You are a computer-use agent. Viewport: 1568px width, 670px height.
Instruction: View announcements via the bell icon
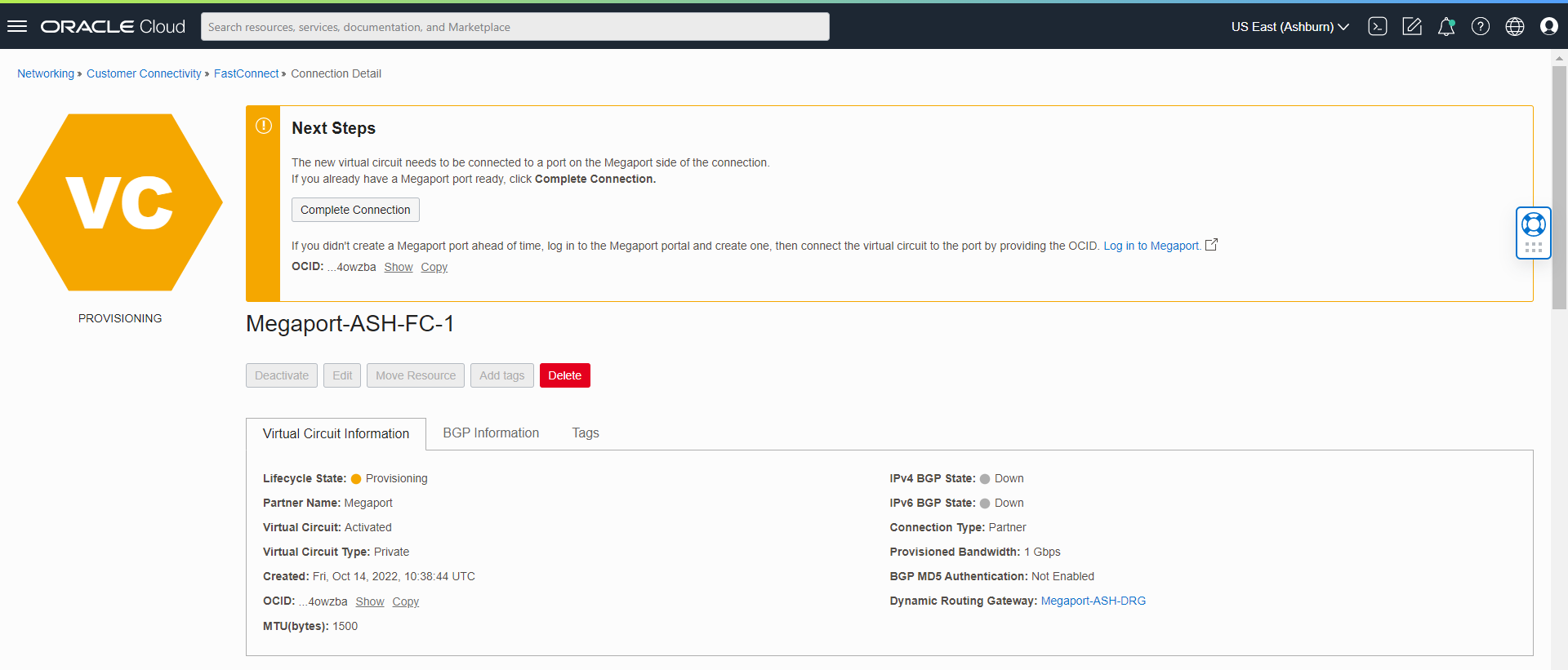(x=1446, y=27)
